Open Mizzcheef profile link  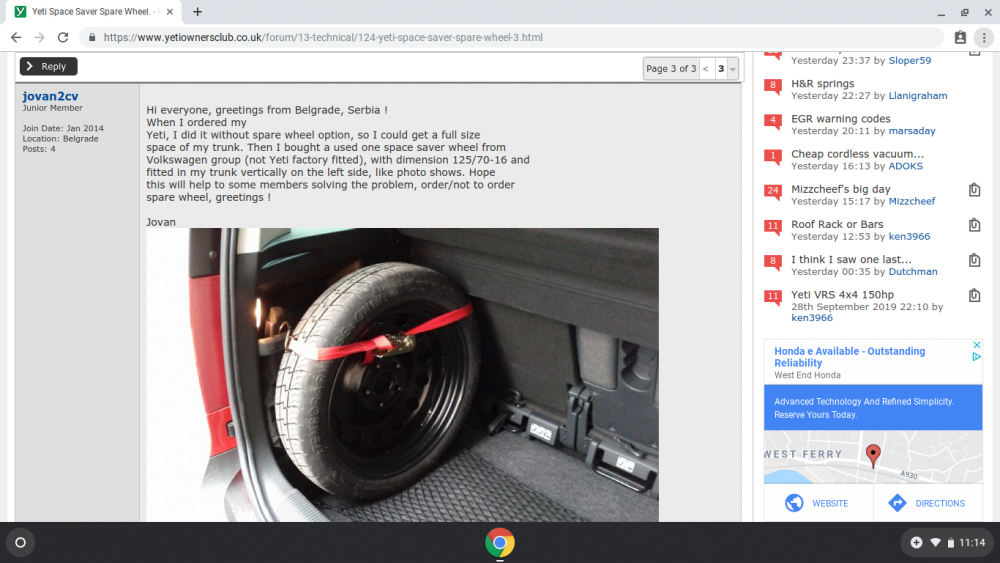[x=912, y=201]
